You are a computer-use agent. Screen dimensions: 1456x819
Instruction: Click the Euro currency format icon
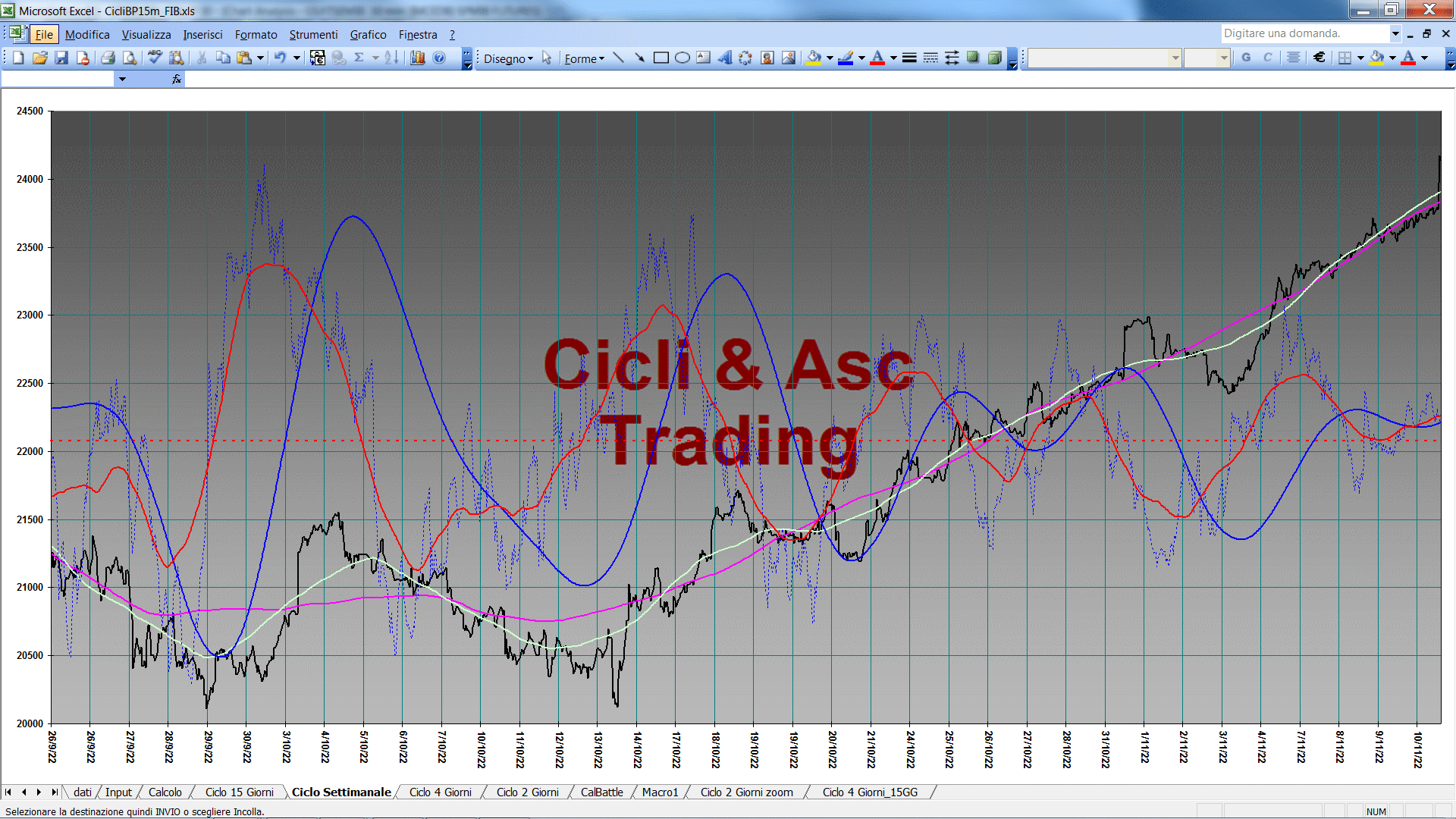click(1319, 58)
